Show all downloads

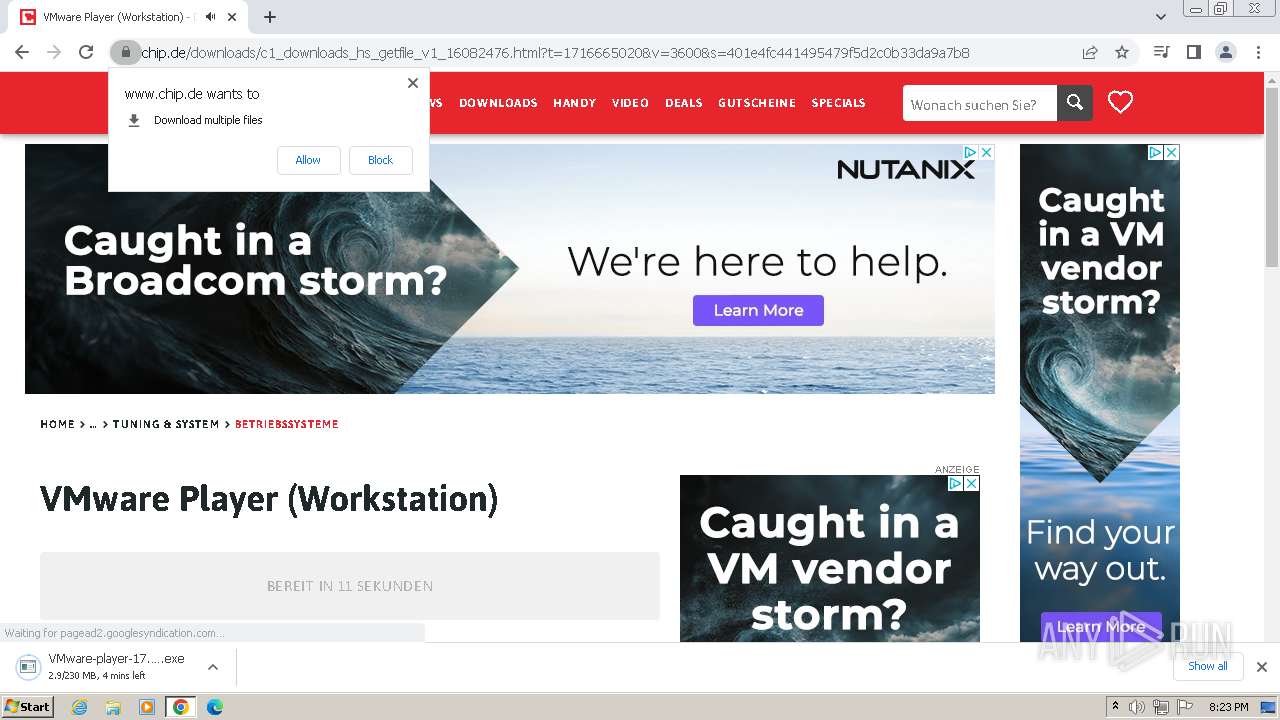click(x=1207, y=666)
